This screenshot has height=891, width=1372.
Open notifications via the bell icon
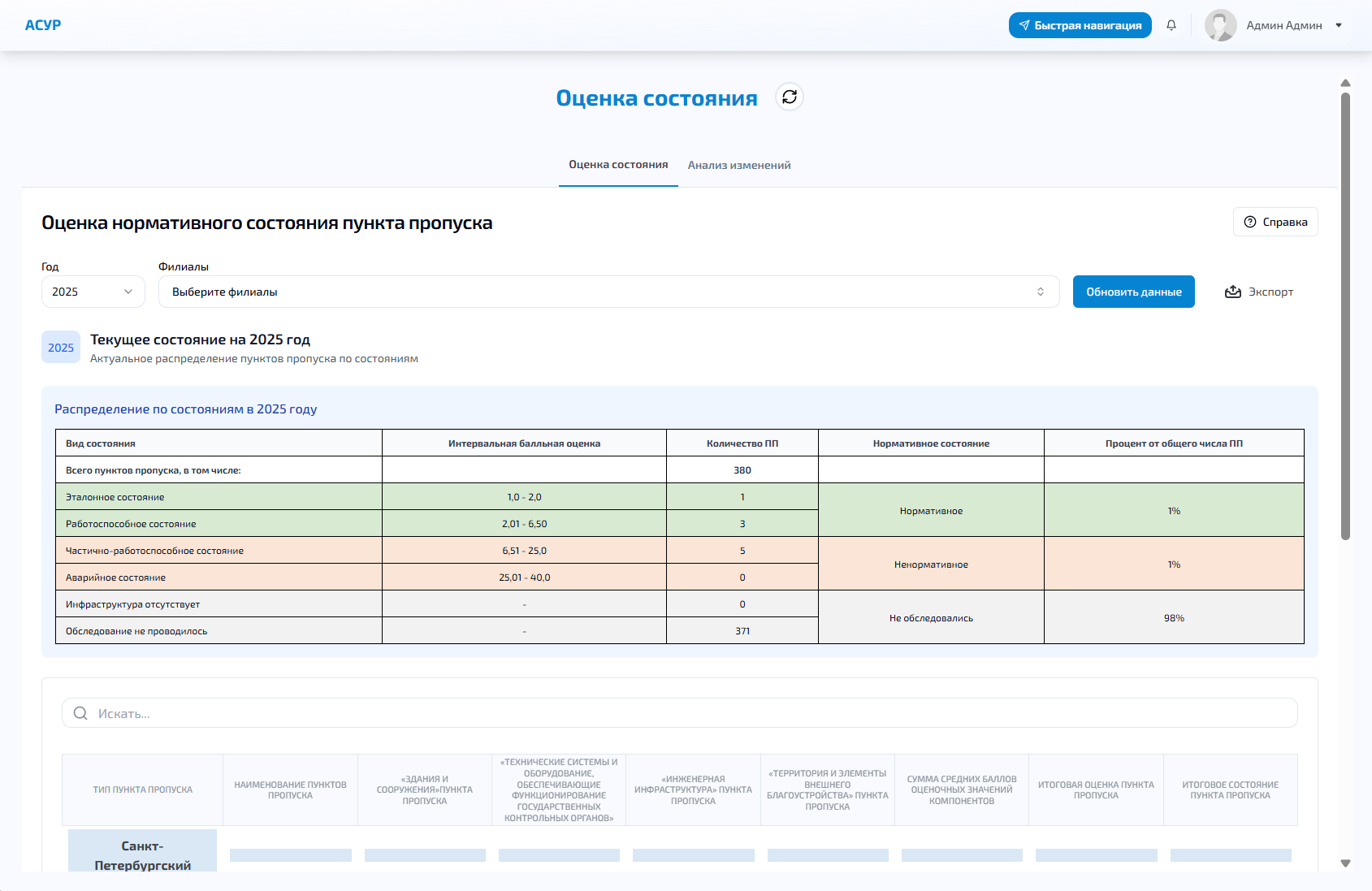point(1171,25)
